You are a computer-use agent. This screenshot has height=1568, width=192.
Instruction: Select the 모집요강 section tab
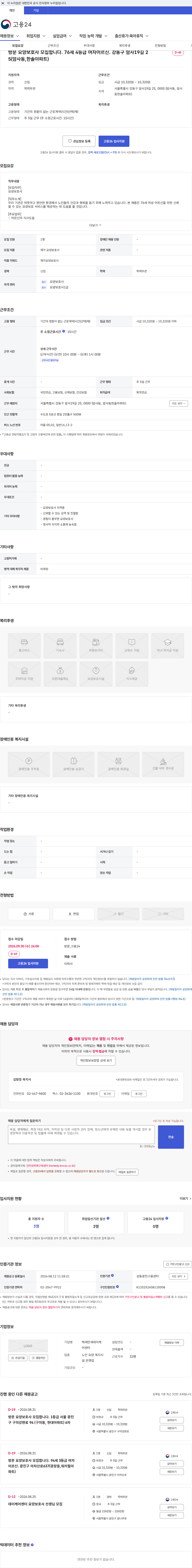[x=18, y=46]
